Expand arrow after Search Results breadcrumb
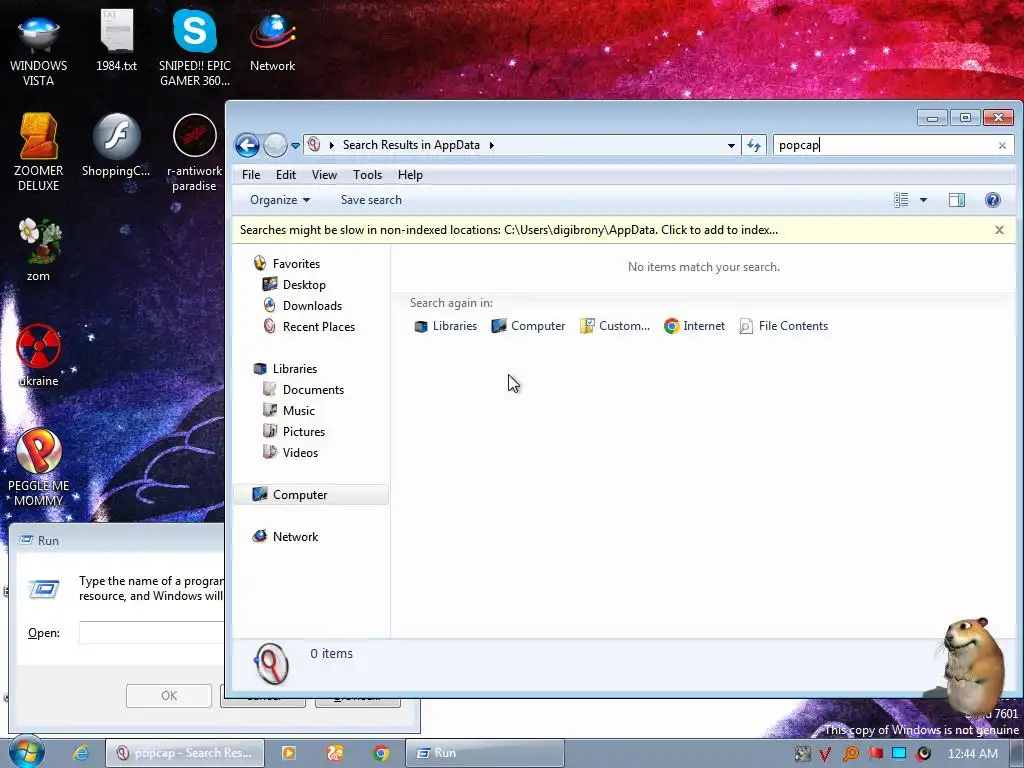This screenshot has width=1024, height=768. pos(492,145)
